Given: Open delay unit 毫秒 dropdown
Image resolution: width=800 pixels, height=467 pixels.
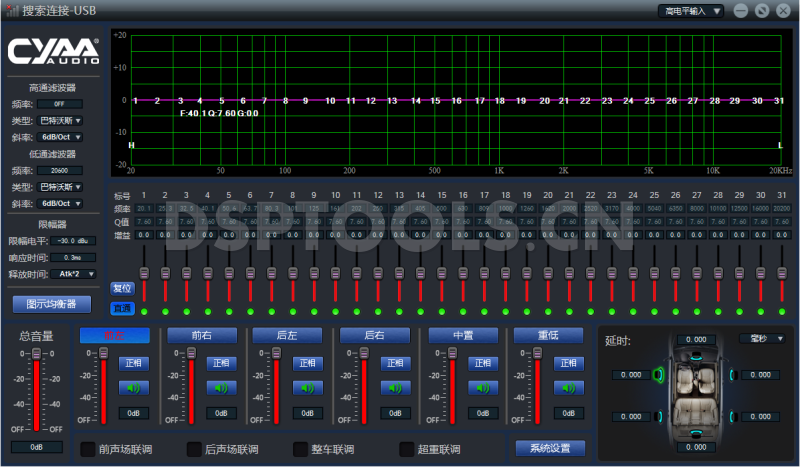Looking at the screenshot, I should click(x=762, y=338).
